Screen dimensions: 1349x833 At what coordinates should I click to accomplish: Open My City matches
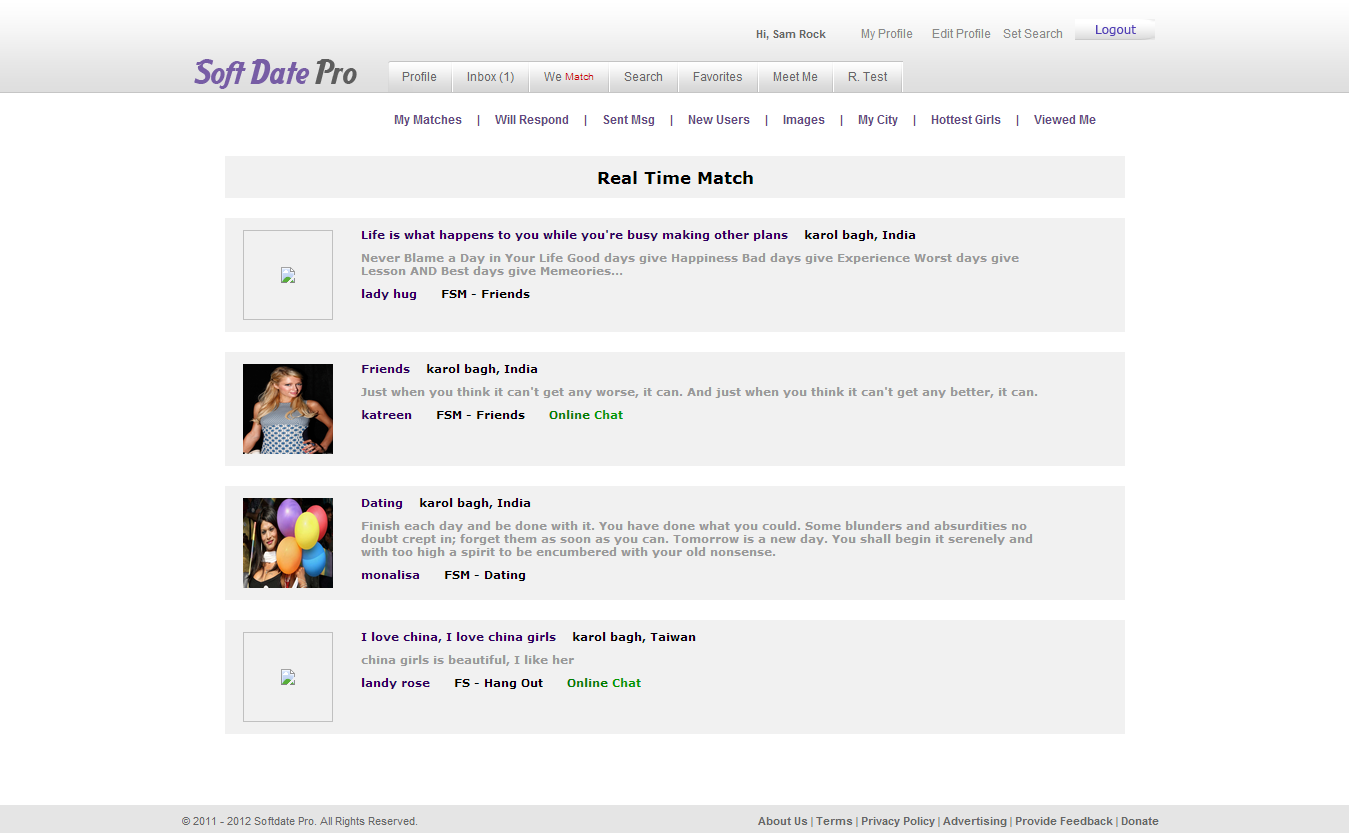(x=878, y=120)
